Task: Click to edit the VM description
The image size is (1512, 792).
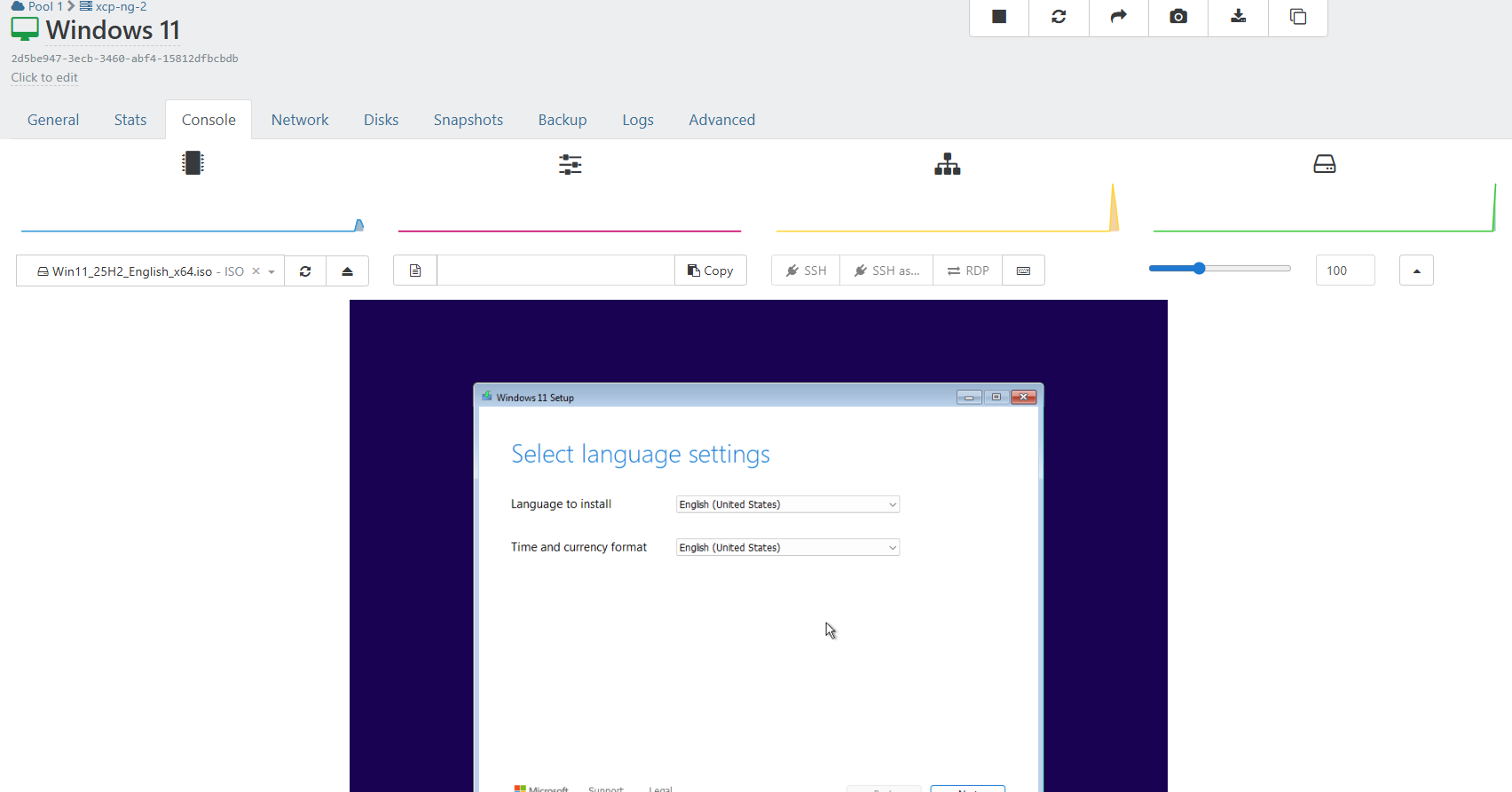Action: pyautogui.click(x=44, y=78)
